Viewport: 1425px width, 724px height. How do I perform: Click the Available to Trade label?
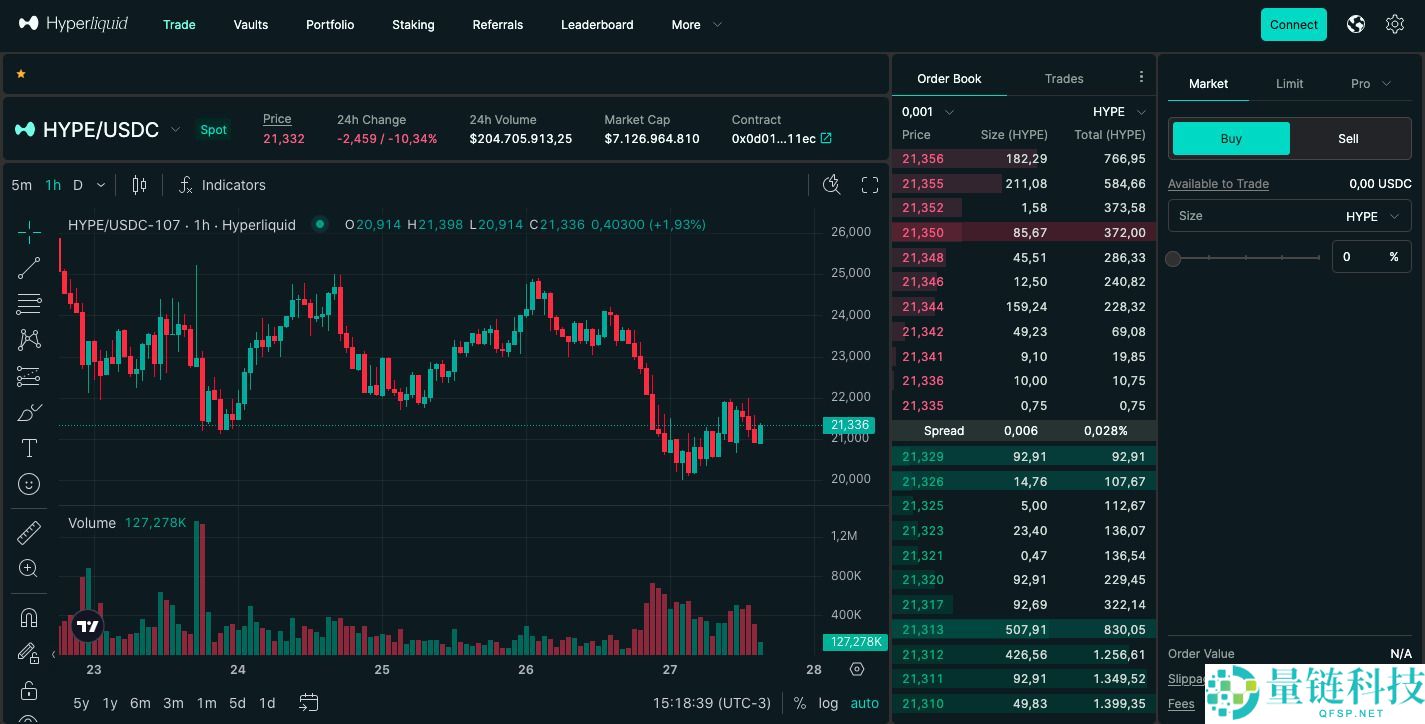pos(1218,184)
